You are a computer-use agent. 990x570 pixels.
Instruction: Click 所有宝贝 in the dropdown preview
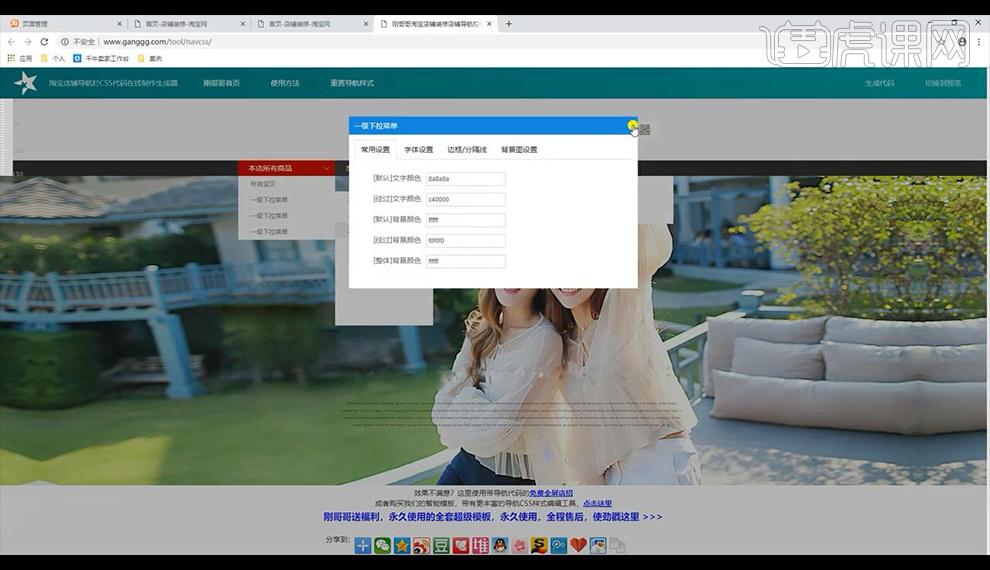(x=263, y=184)
